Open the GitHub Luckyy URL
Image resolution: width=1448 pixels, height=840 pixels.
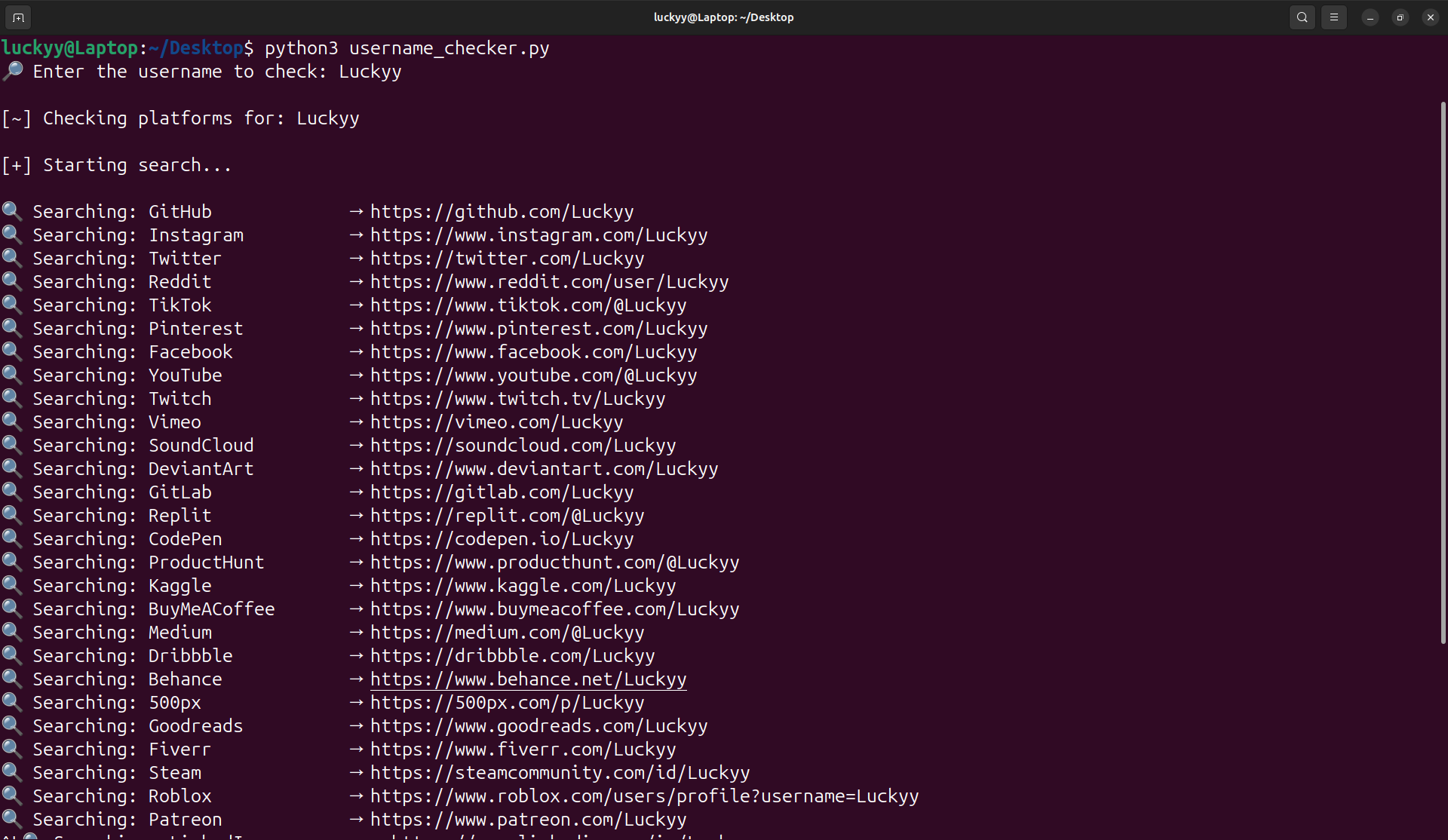click(502, 212)
